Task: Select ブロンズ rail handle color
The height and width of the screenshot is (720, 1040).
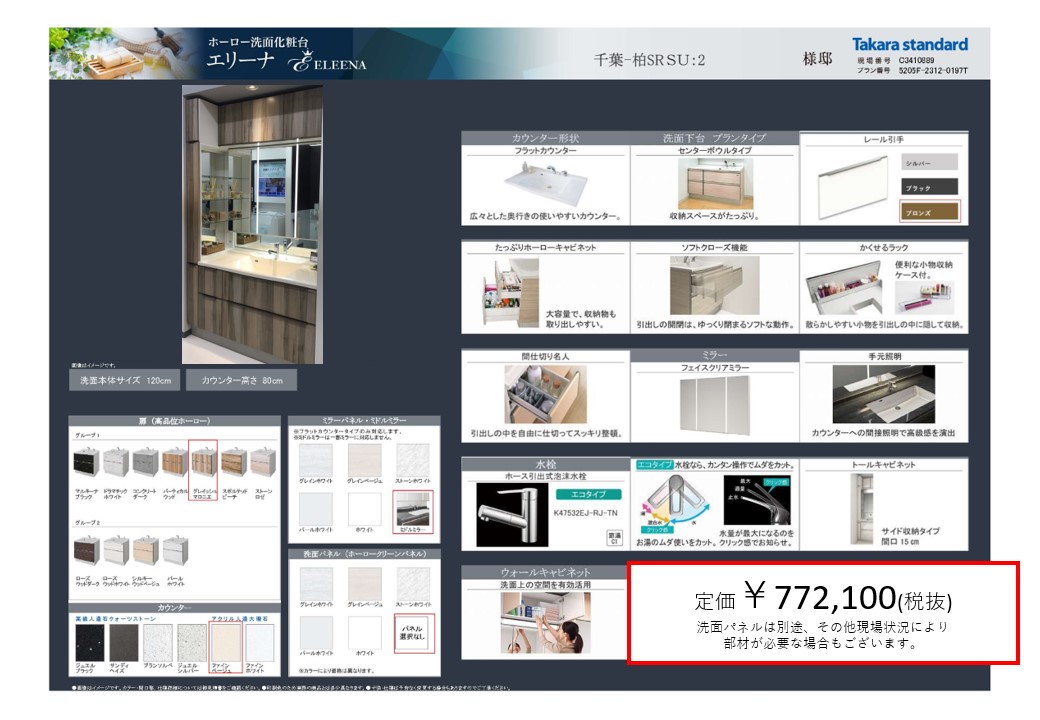Action: coord(930,212)
